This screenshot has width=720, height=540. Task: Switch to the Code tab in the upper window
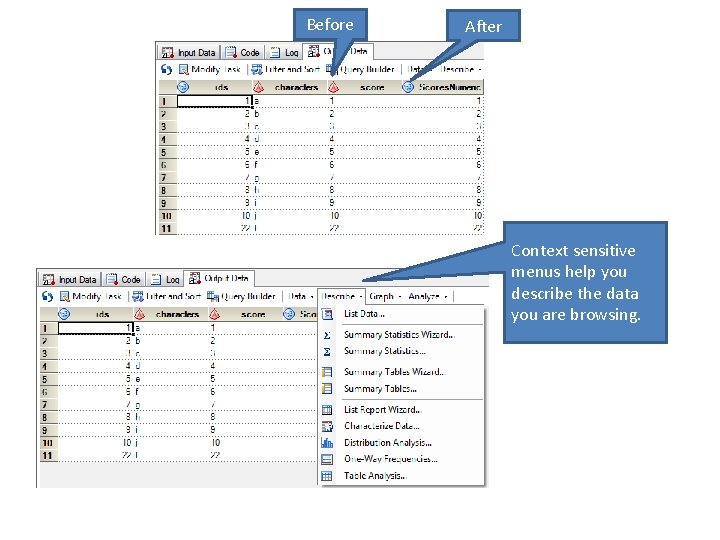[x=243, y=52]
